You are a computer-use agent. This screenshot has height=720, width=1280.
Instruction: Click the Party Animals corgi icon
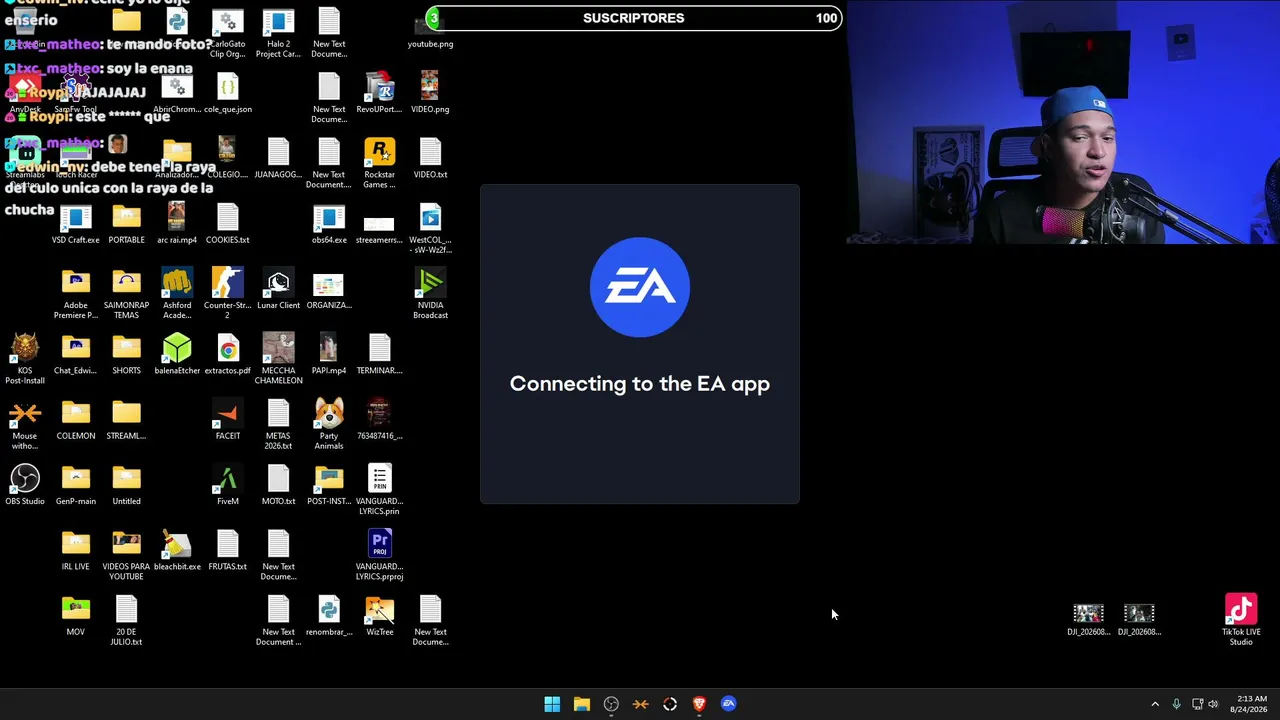tap(329, 414)
